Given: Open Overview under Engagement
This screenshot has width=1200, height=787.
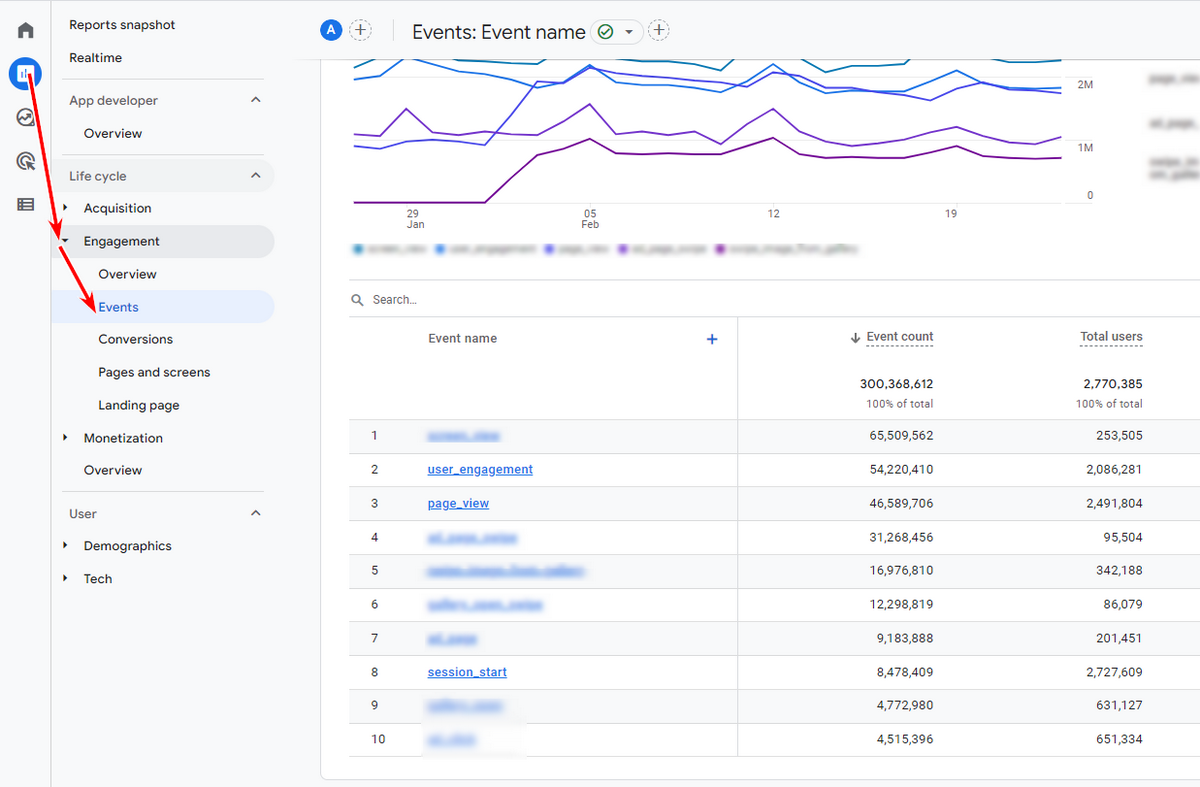Looking at the screenshot, I should (127, 274).
